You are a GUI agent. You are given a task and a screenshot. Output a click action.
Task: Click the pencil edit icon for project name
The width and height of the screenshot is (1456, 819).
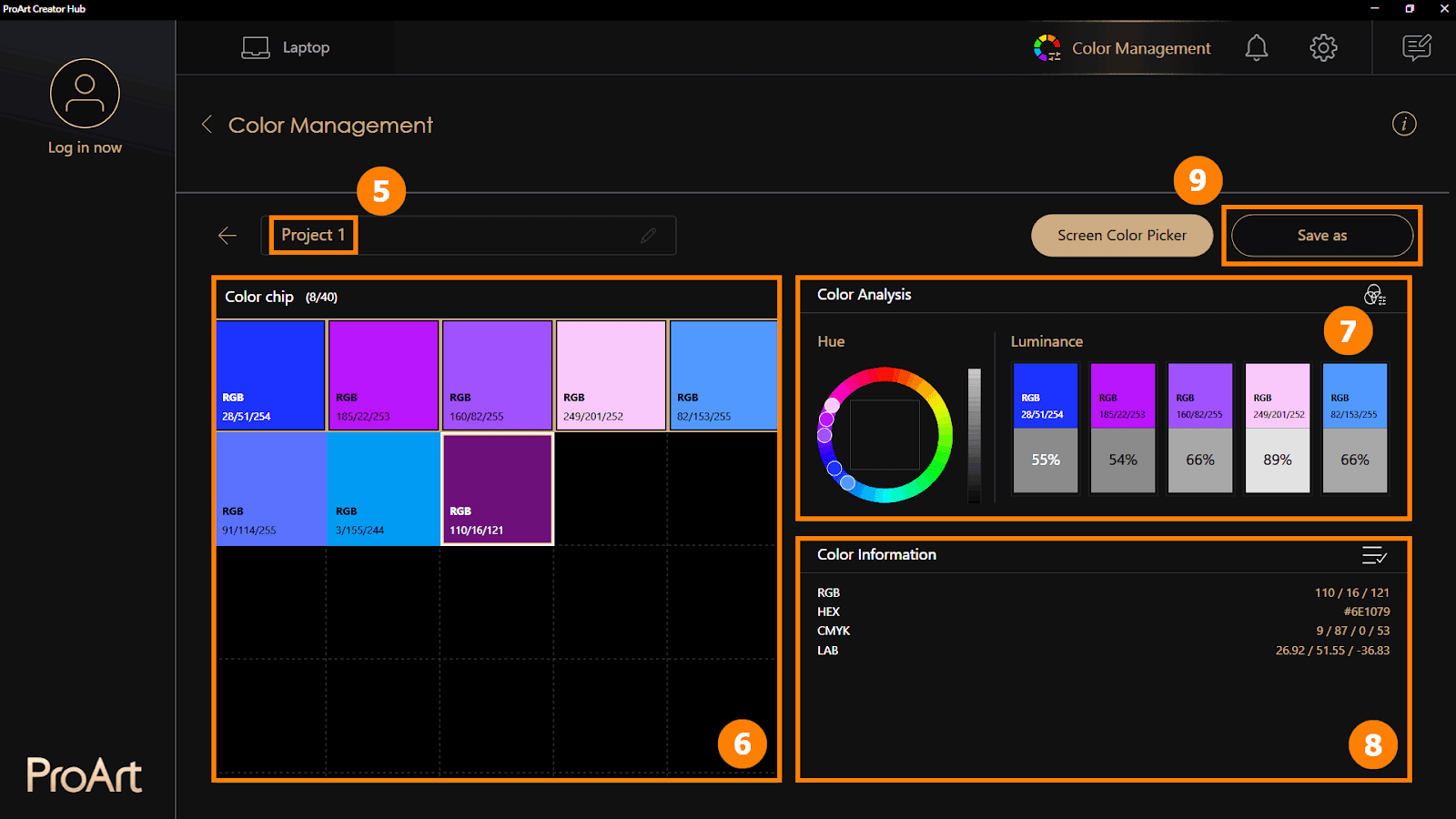pos(648,235)
